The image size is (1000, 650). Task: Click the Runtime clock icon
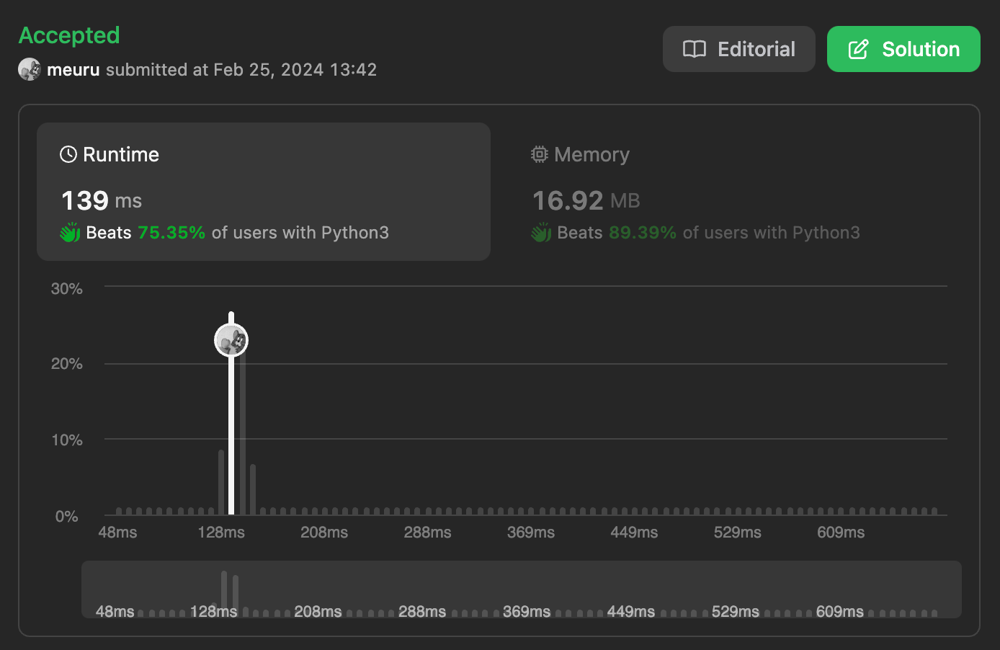click(68, 154)
